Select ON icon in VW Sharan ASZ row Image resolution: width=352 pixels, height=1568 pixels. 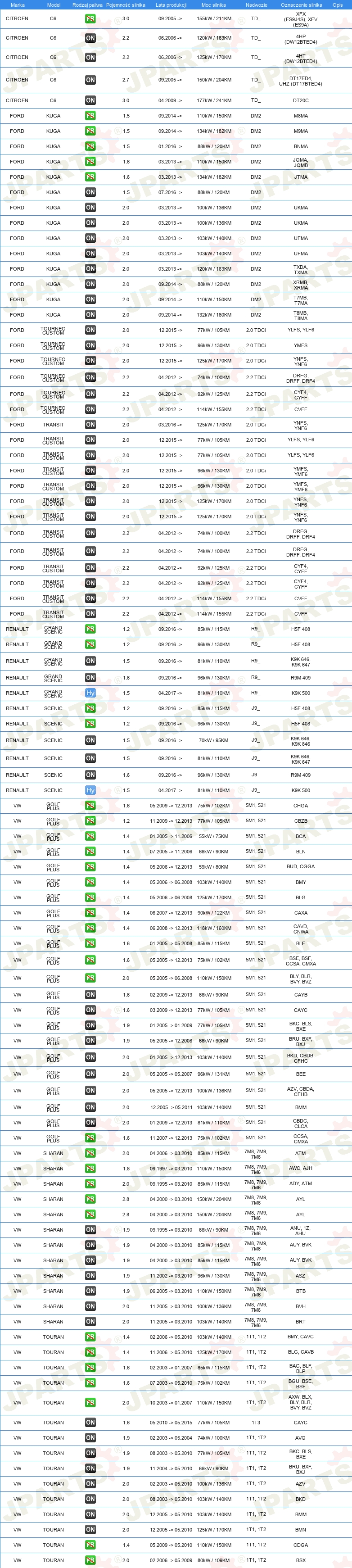(x=90, y=1276)
